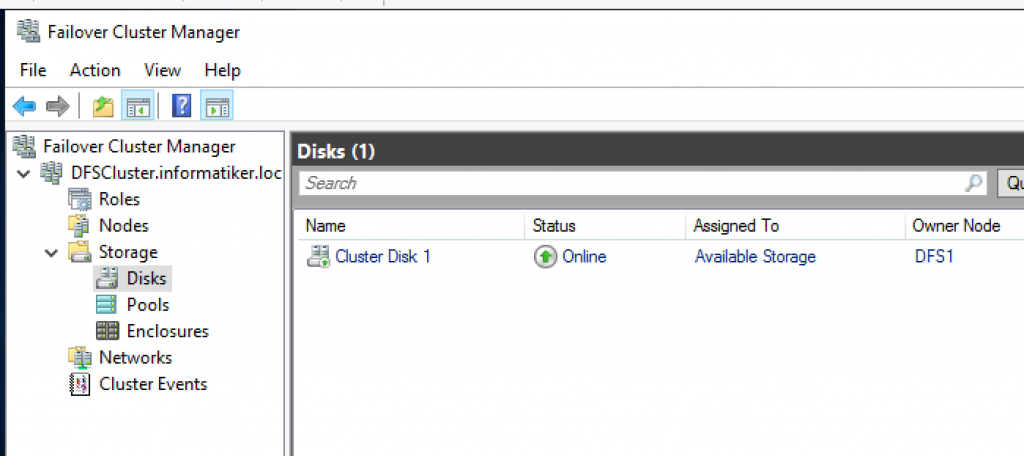Click the Queries button beside search
The image size is (1024, 456).
click(x=1011, y=184)
